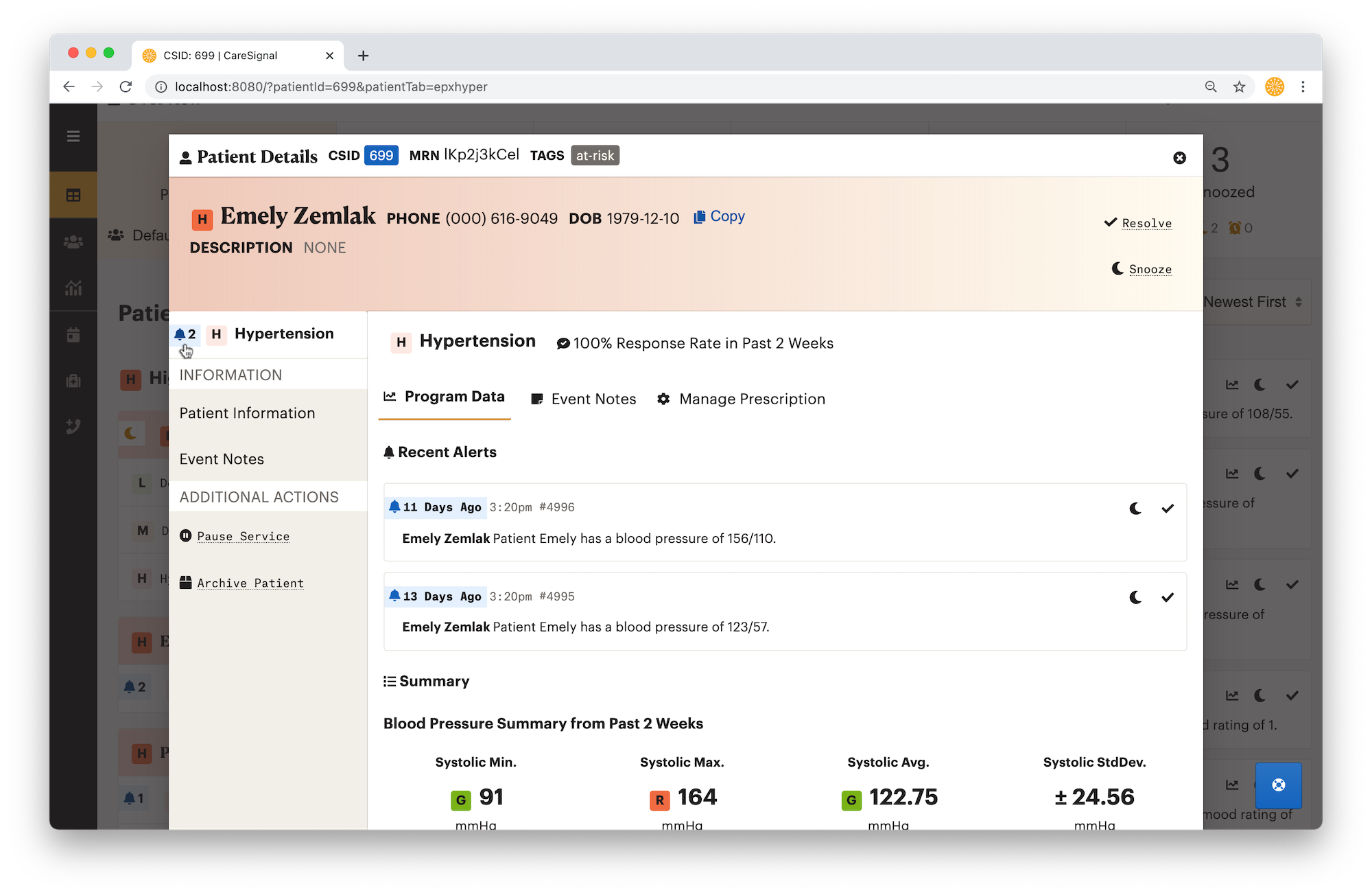1372x895 pixels.
Task: Click the CareSignal extension icon
Action: [1275, 86]
